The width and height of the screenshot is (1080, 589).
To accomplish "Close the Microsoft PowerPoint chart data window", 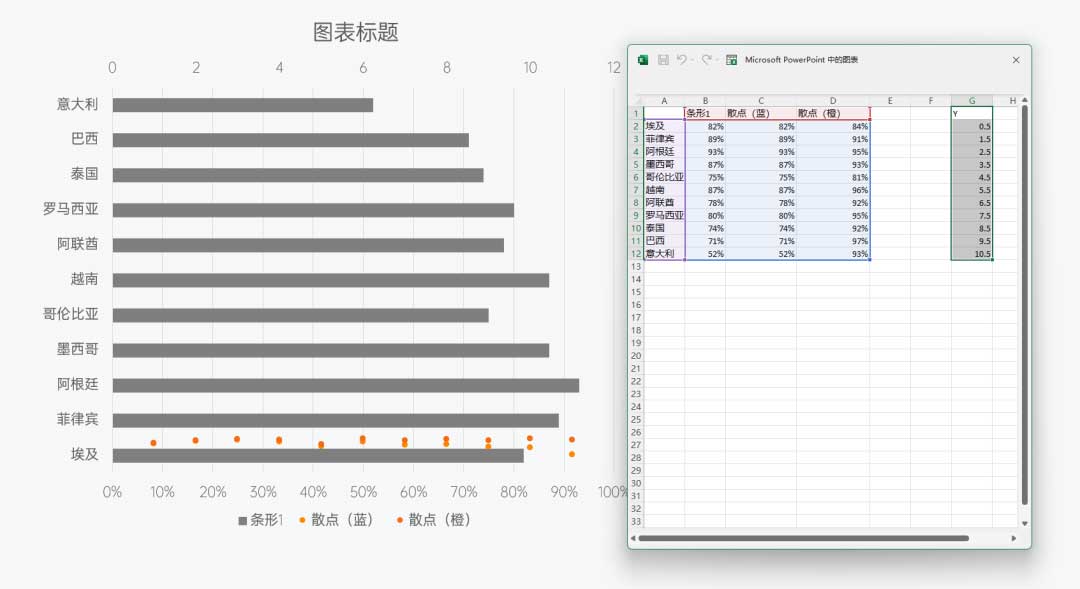I will click(x=1016, y=60).
